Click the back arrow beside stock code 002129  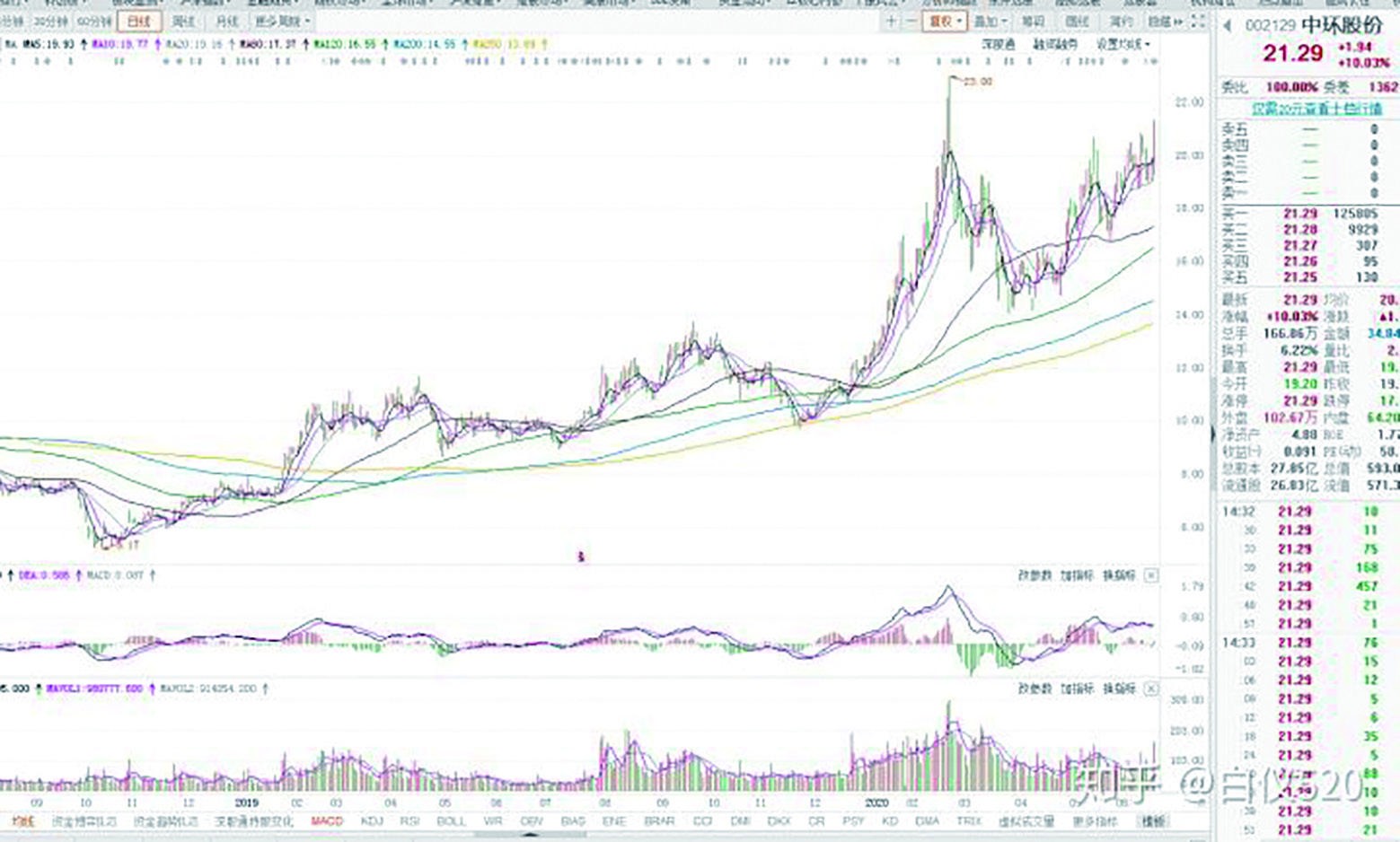(1227, 26)
